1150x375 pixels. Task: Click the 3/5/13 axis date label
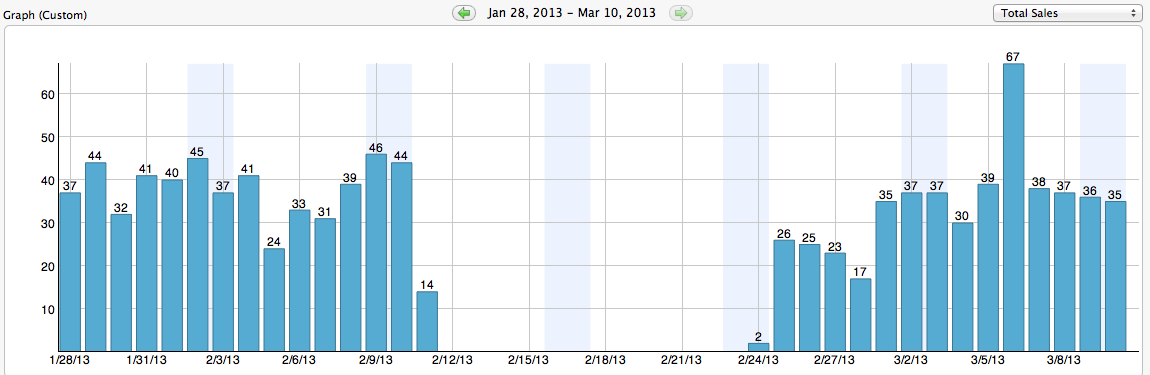coord(988,360)
